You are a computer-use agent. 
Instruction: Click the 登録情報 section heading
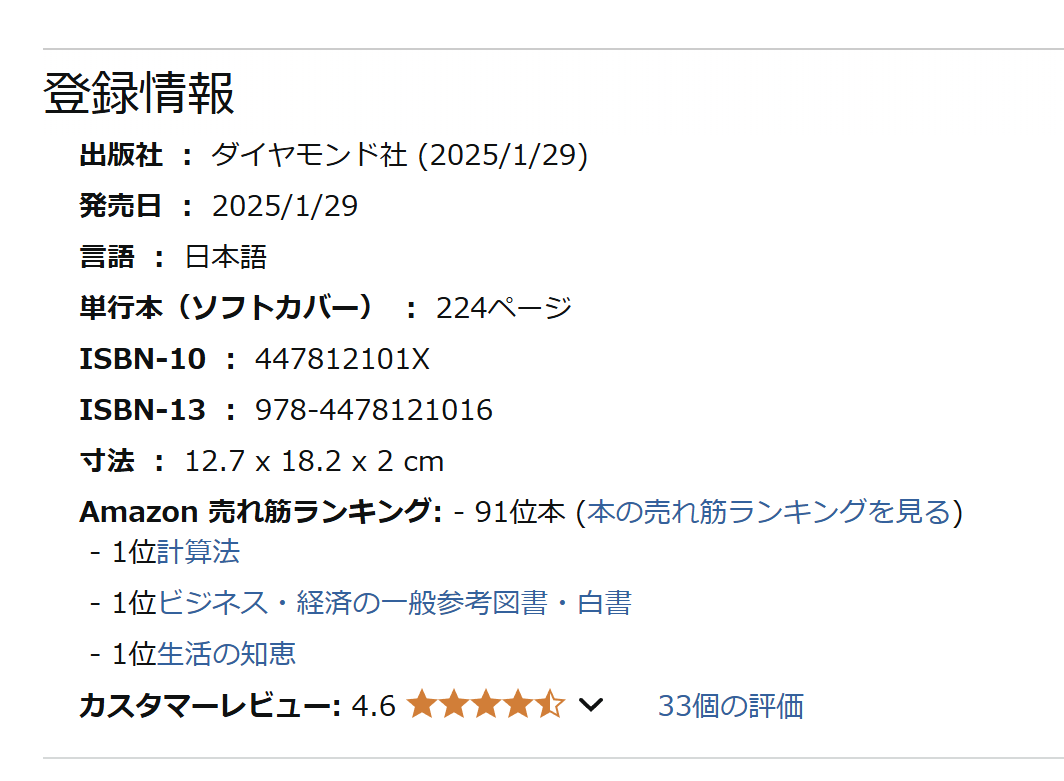(139, 93)
